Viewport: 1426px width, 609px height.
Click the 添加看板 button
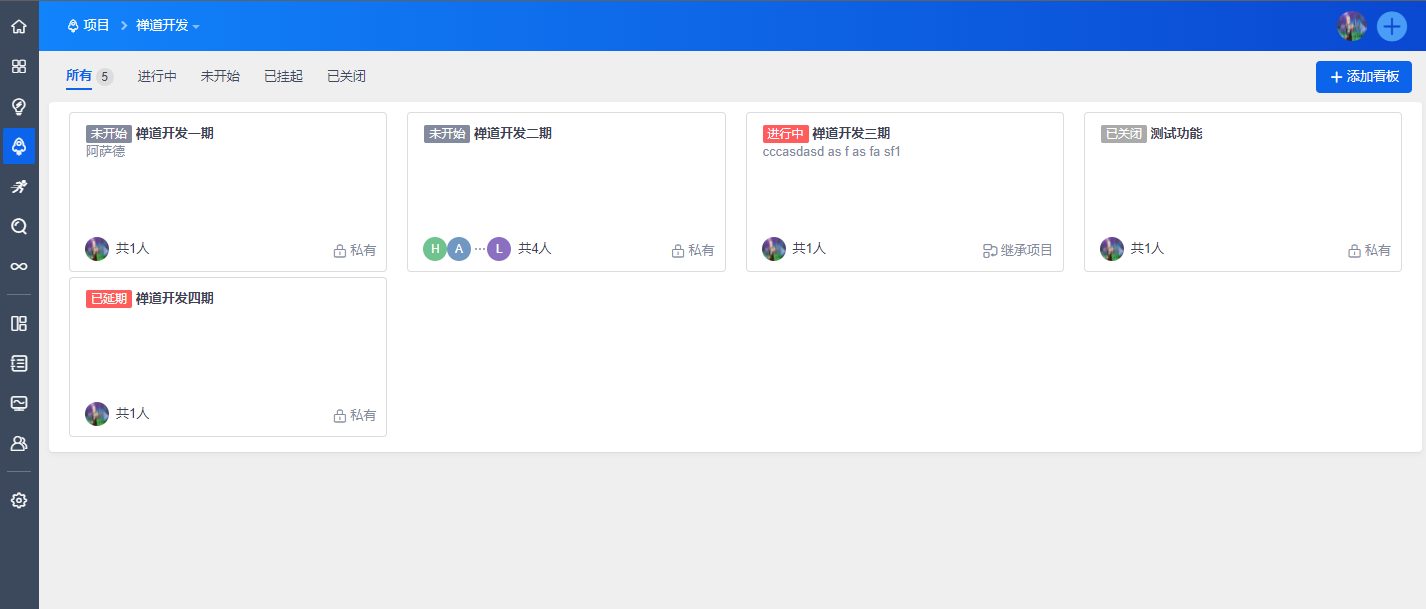tap(1364, 77)
